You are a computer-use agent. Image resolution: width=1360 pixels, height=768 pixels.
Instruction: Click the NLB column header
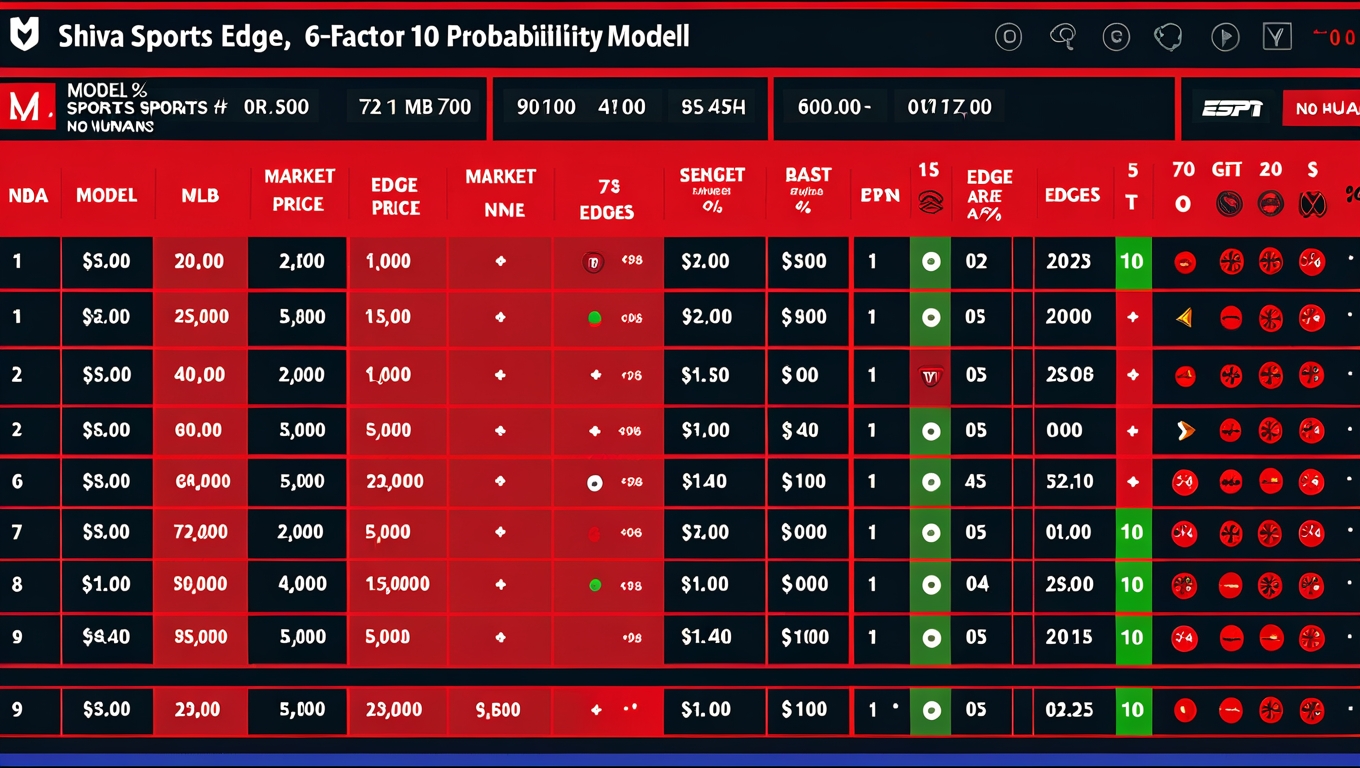point(200,195)
